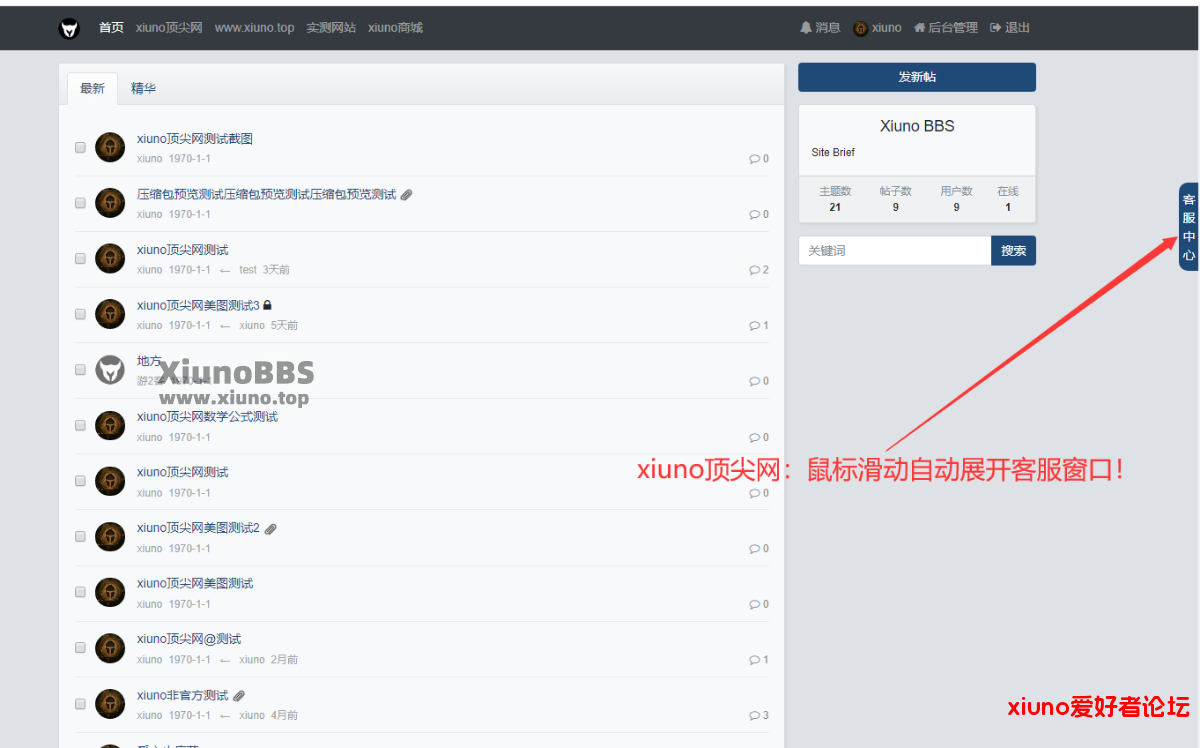Open xiuno商城 navigation link
1200x748 pixels.
click(x=395, y=28)
